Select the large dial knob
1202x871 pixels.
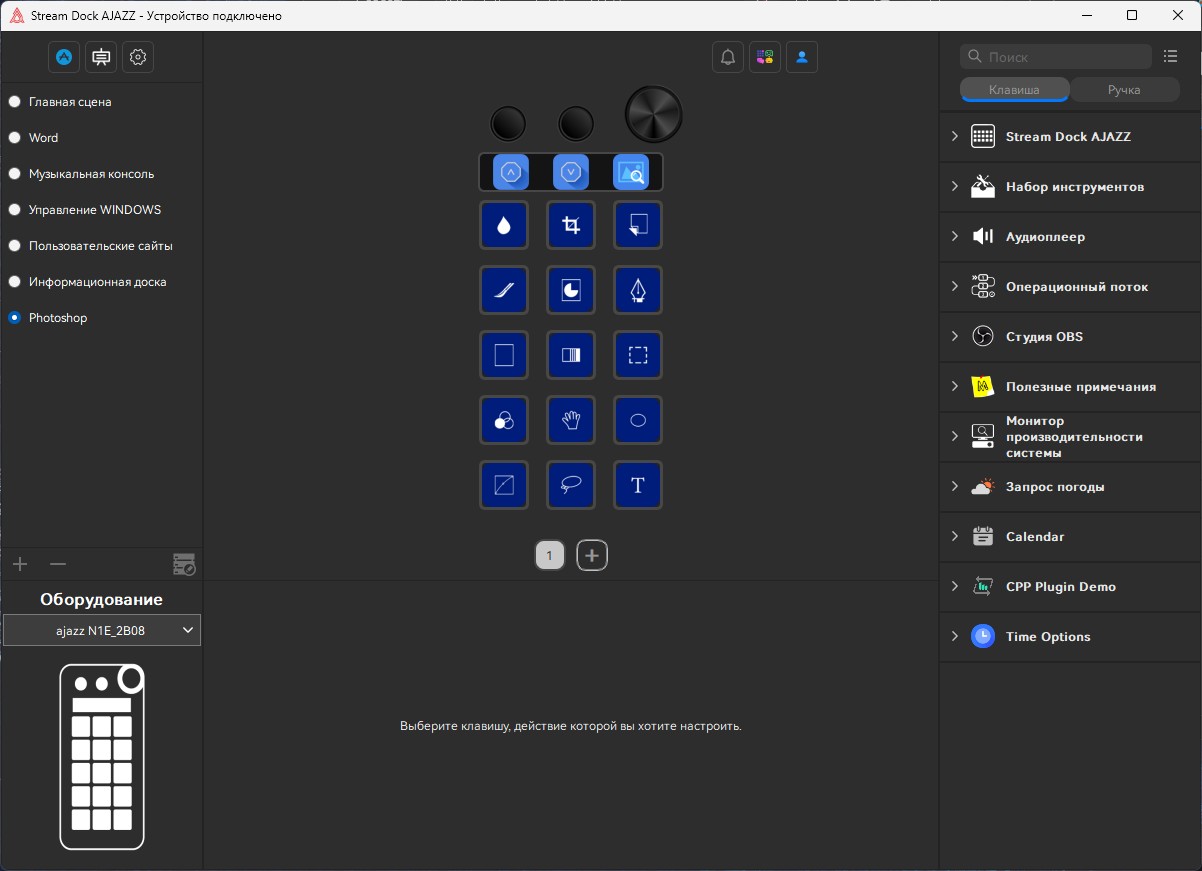coord(654,114)
